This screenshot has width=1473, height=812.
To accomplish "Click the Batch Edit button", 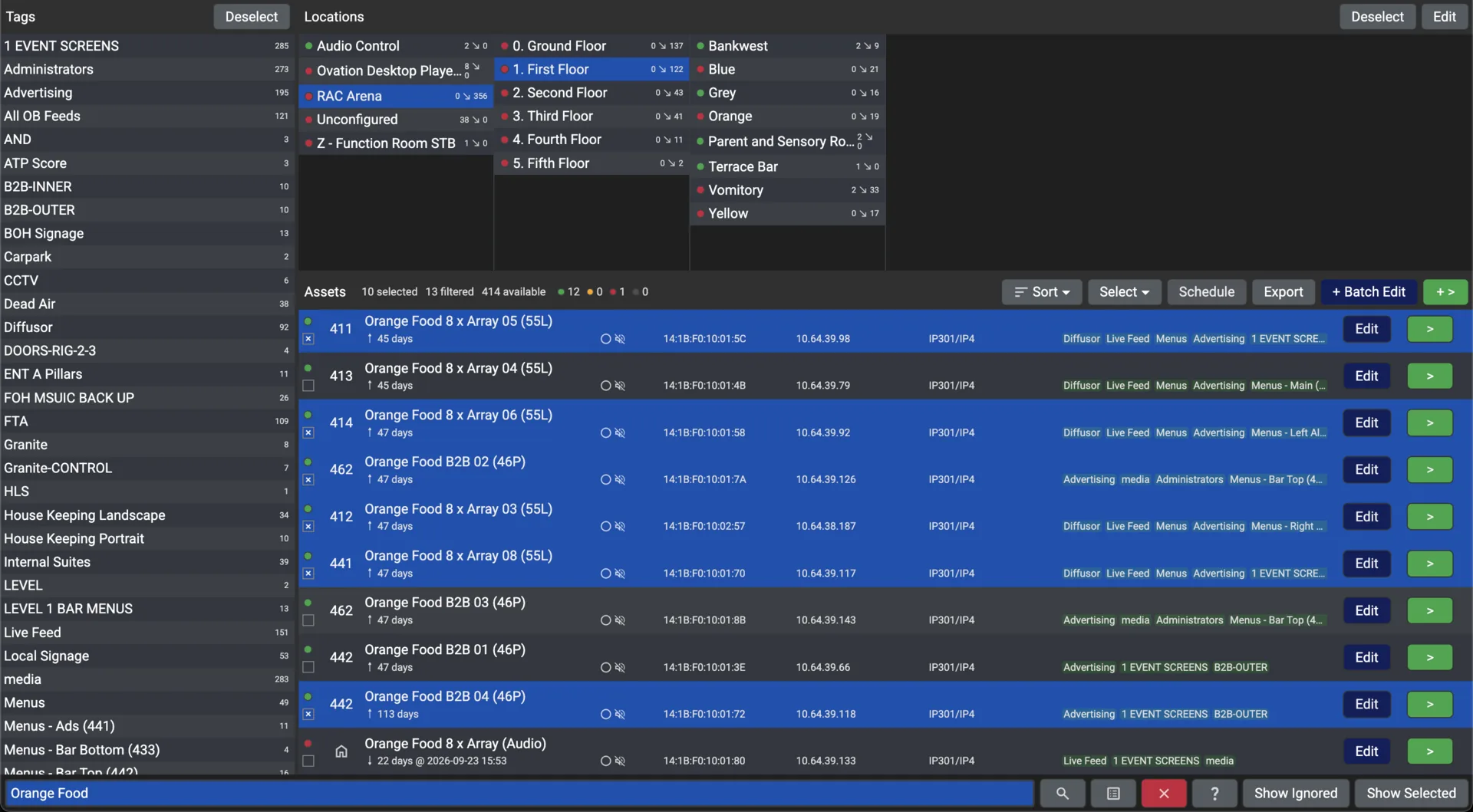I will [1369, 292].
